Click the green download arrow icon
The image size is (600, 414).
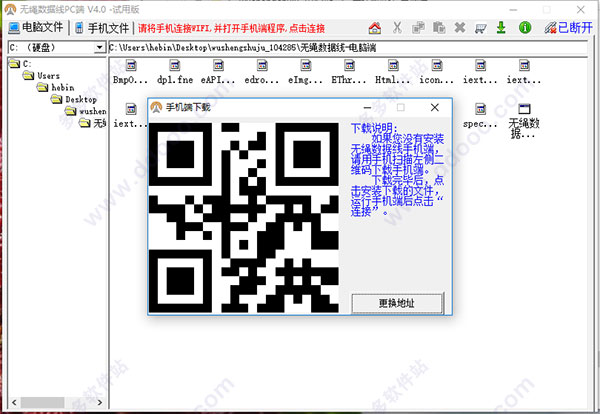click(501, 28)
